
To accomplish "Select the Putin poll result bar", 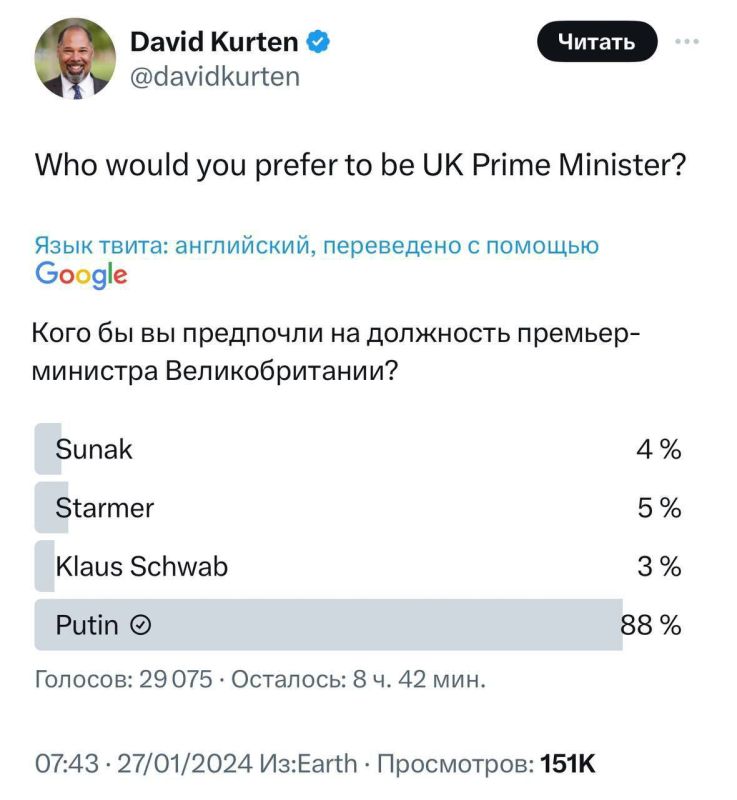I will 328,626.
